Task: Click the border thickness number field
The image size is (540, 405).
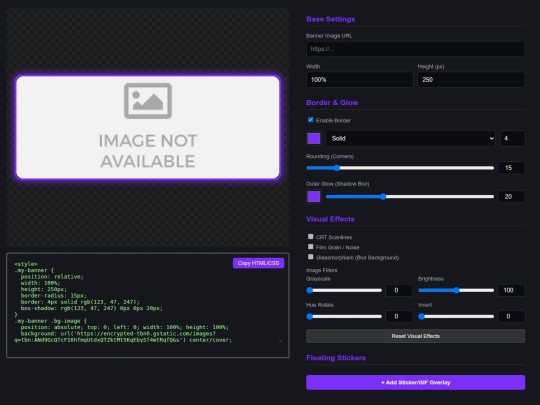Action: point(512,138)
